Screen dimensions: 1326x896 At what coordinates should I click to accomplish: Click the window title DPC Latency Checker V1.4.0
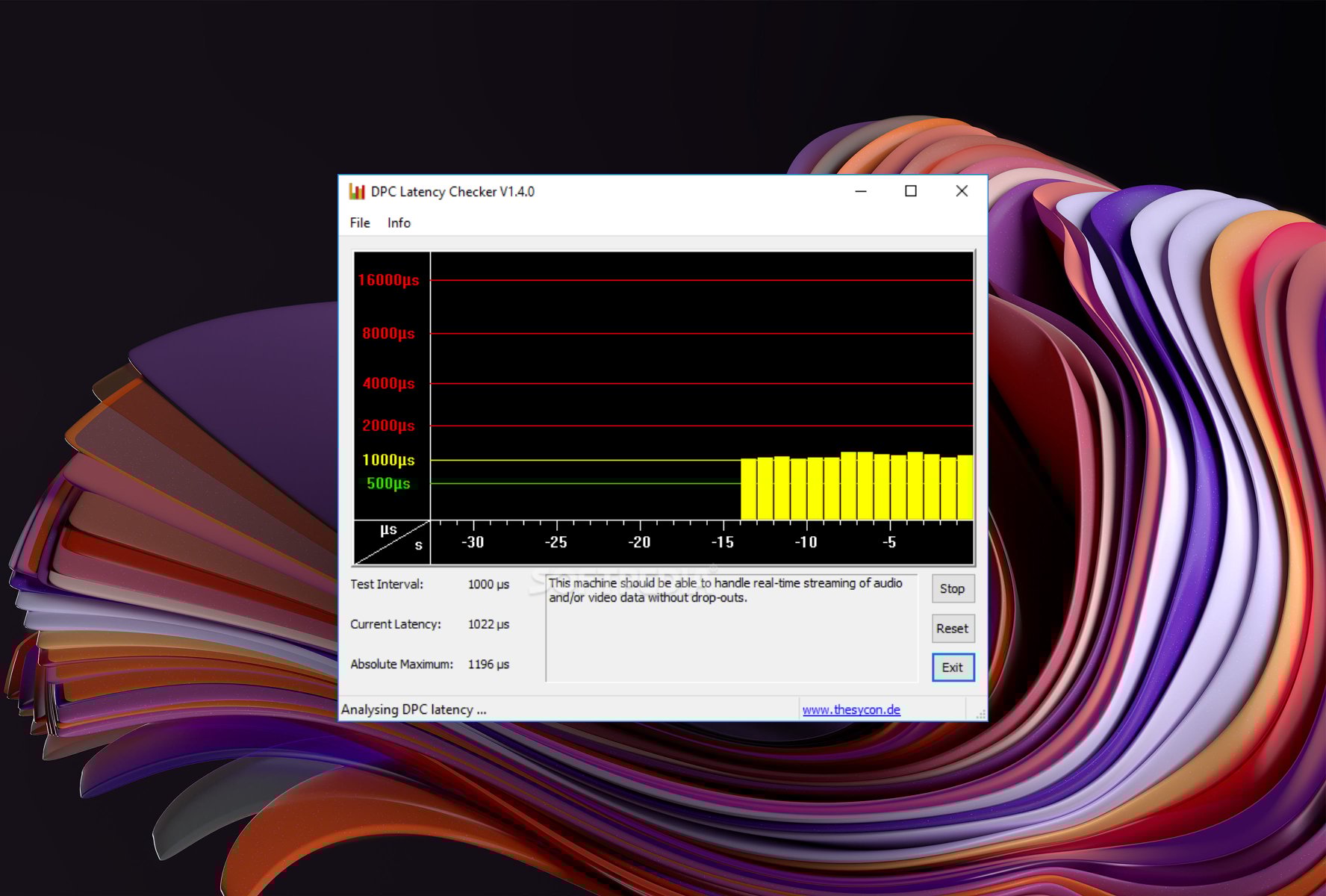[452, 192]
